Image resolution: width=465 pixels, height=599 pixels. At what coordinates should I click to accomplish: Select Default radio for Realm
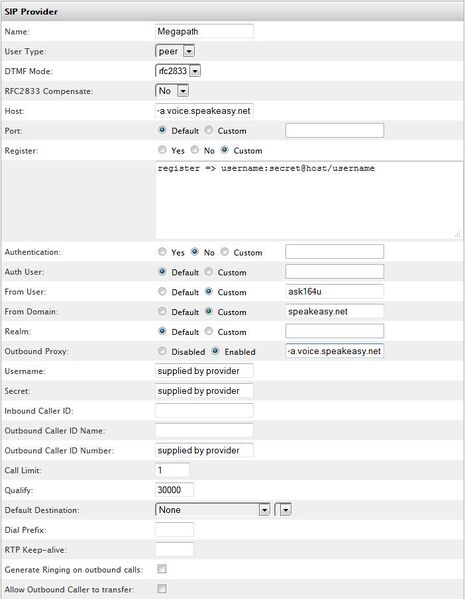pyautogui.click(x=162, y=331)
